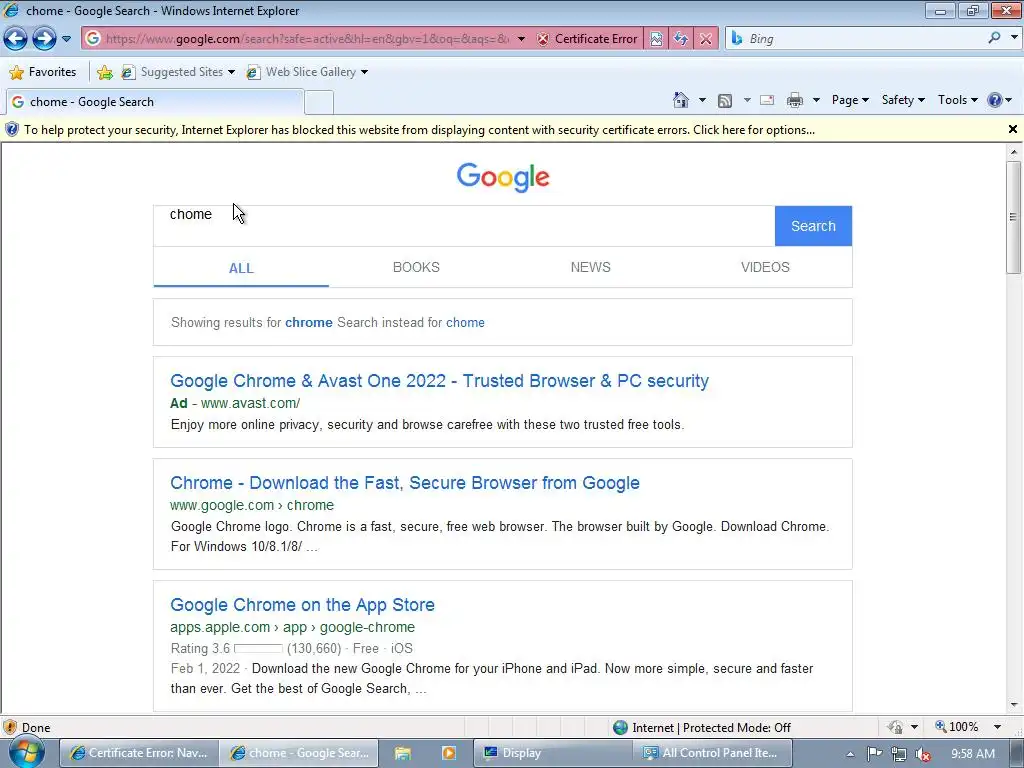Click the Google logo

pyautogui.click(x=503, y=177)
